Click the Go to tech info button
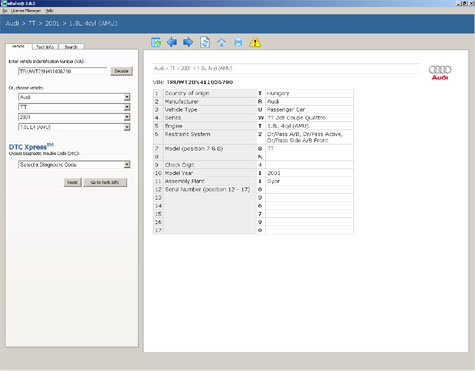The height and width of the screenshot is (371, 475). tap(105, 182)
